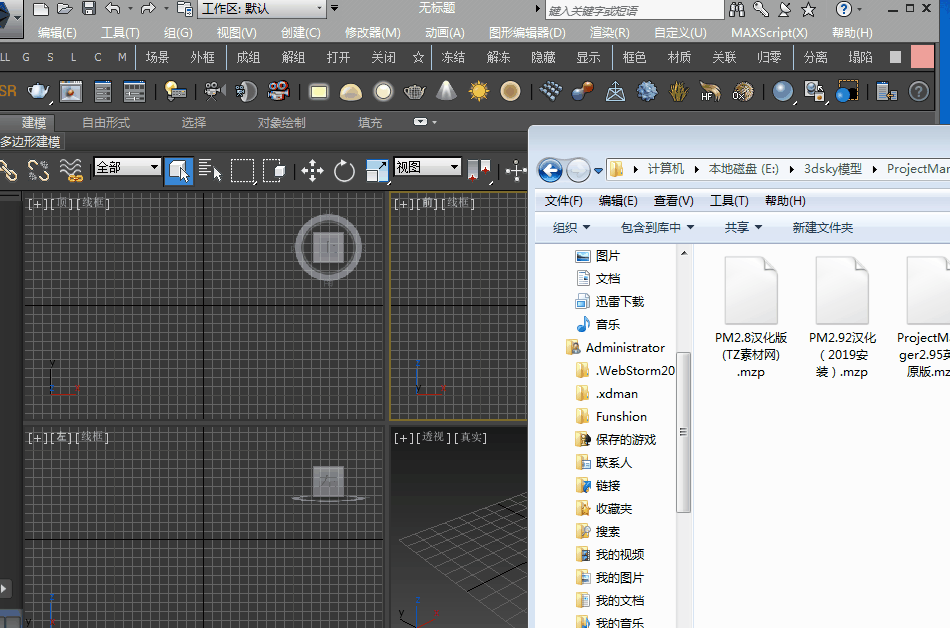This screenshot has width=950, height=628.
Task: Open the 渲染(R) menu
Action: (x=610, y=33)
